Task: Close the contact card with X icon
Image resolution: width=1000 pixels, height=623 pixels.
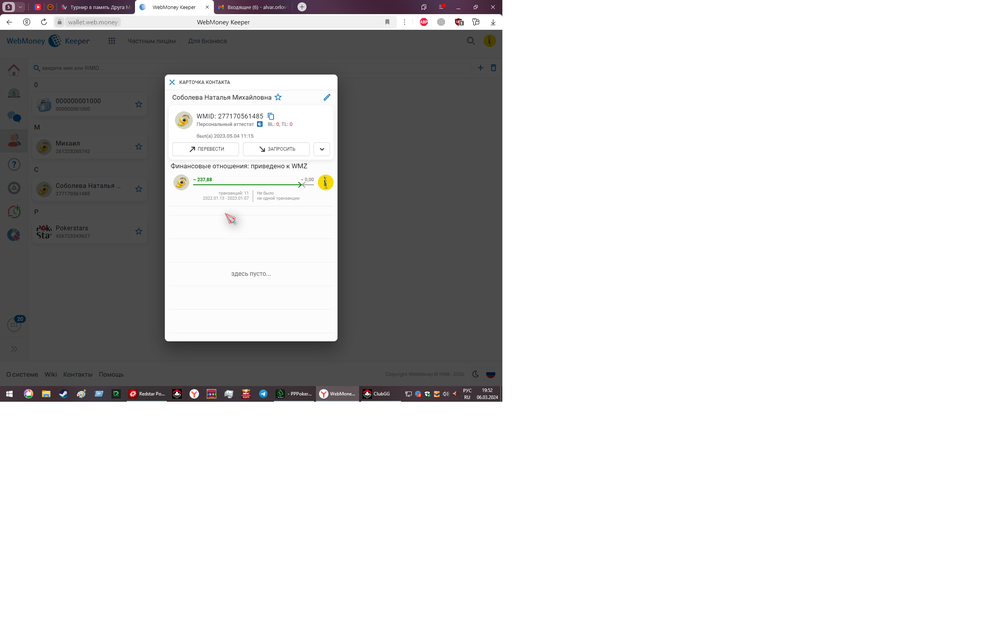Action: click(172, 82)
